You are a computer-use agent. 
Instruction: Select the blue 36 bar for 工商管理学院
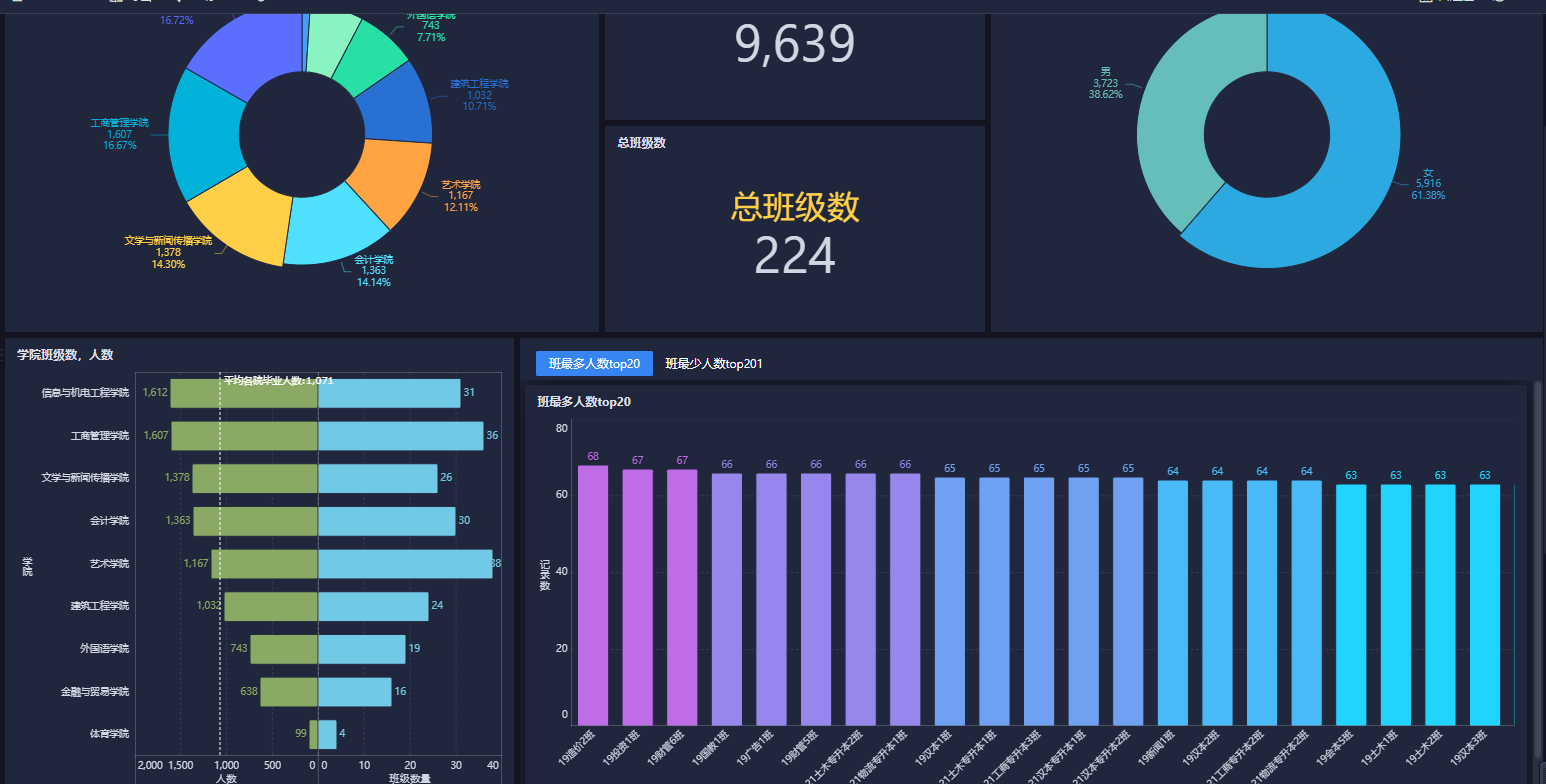click(x=400, y=436)
